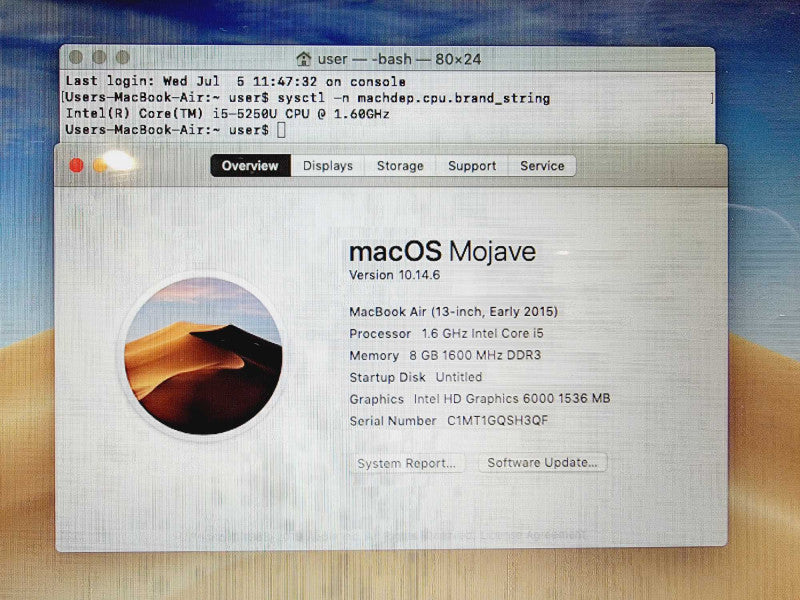Click the Intel HD Graphics 6000 1536 MB line

pos(512,399)
